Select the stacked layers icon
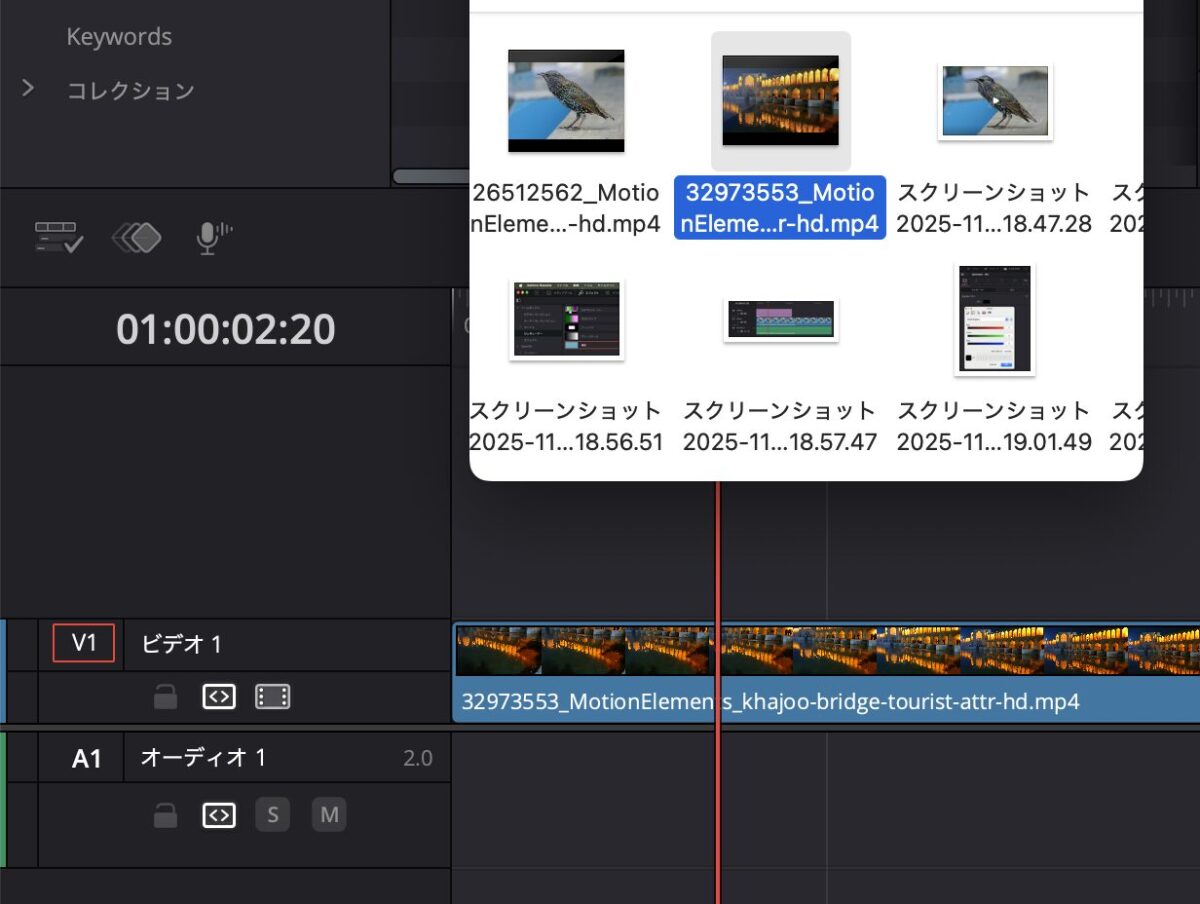The image size is (1200, 904). [137, 237]
